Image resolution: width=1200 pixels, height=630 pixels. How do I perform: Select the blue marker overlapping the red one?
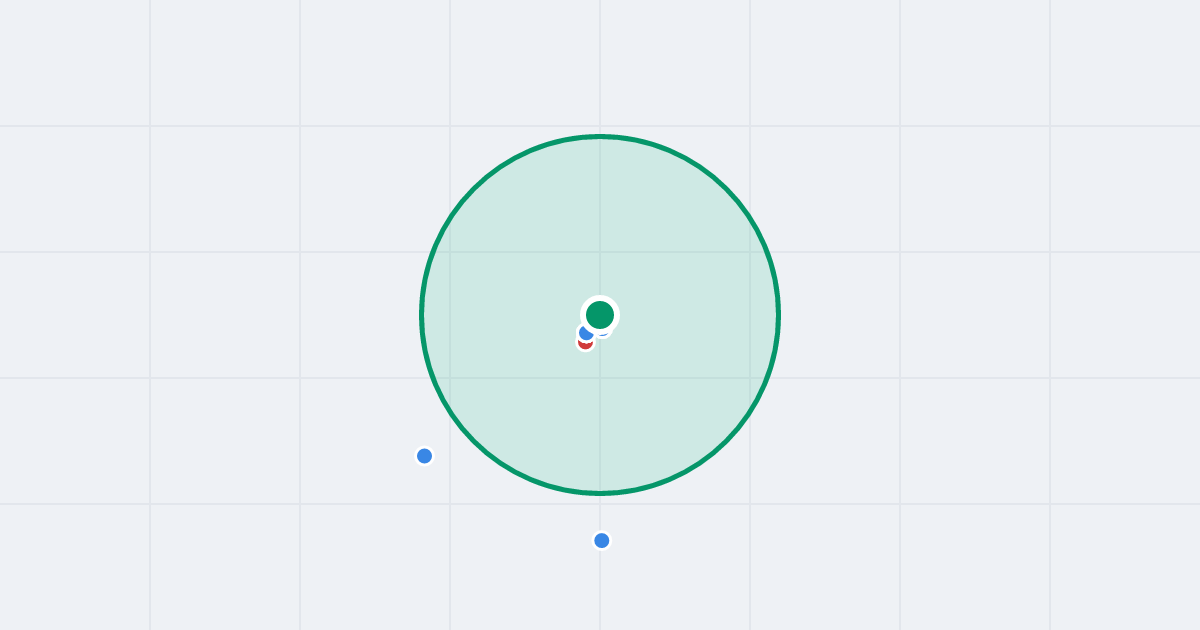point(586,332)
